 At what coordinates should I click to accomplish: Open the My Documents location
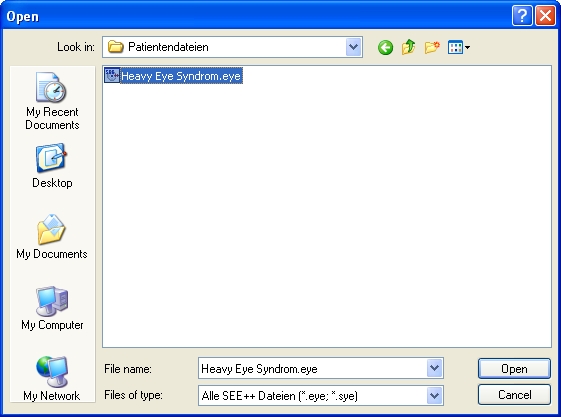point(52,237)
